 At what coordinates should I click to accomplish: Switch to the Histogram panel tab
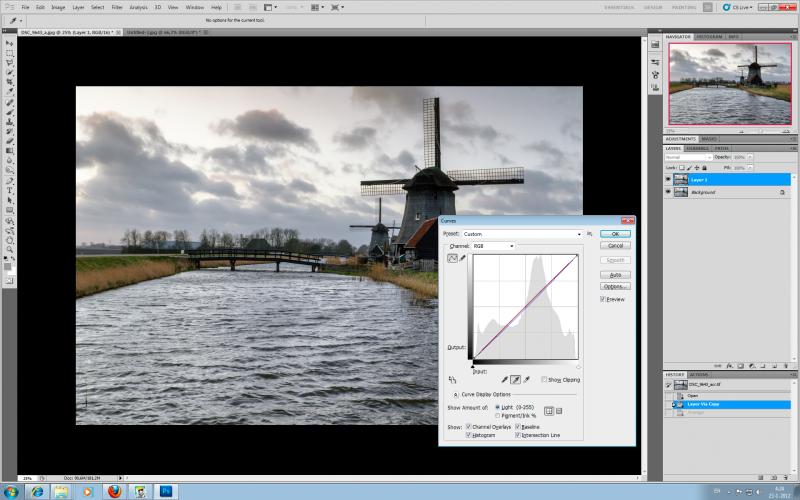coord(709,37)
